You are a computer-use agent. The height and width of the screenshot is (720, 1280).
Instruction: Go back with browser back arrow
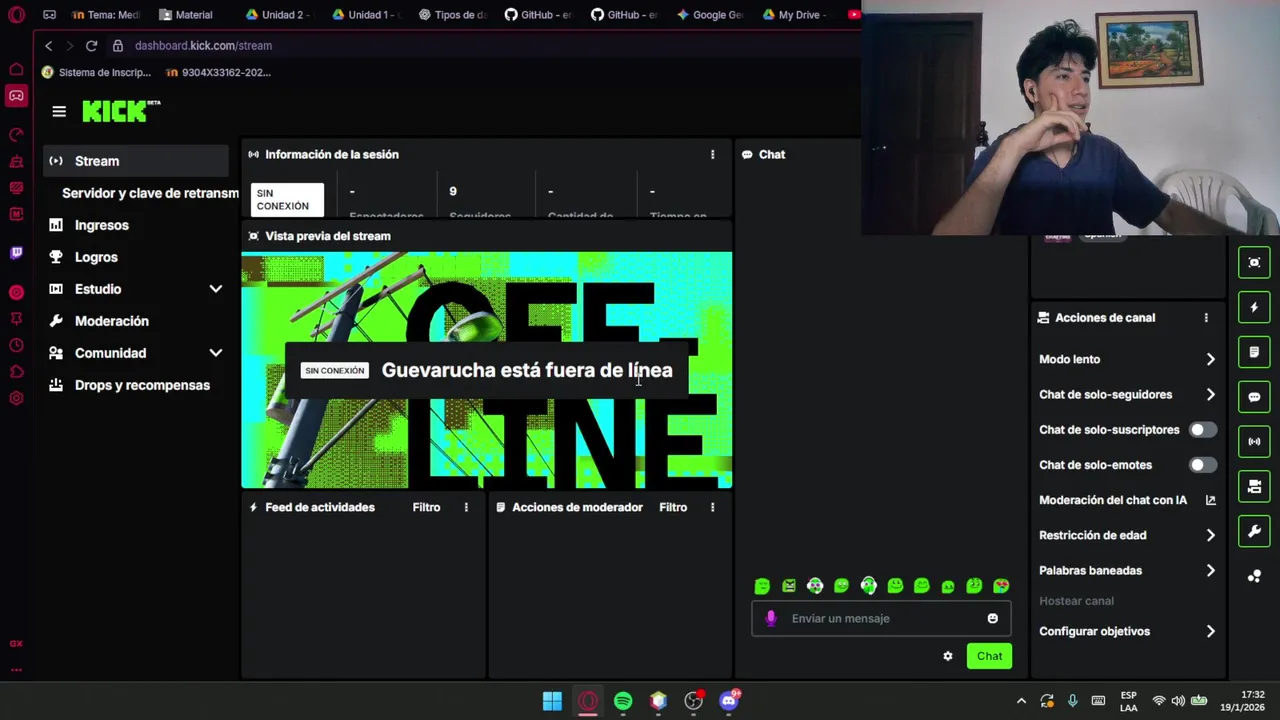pos(48,46)
